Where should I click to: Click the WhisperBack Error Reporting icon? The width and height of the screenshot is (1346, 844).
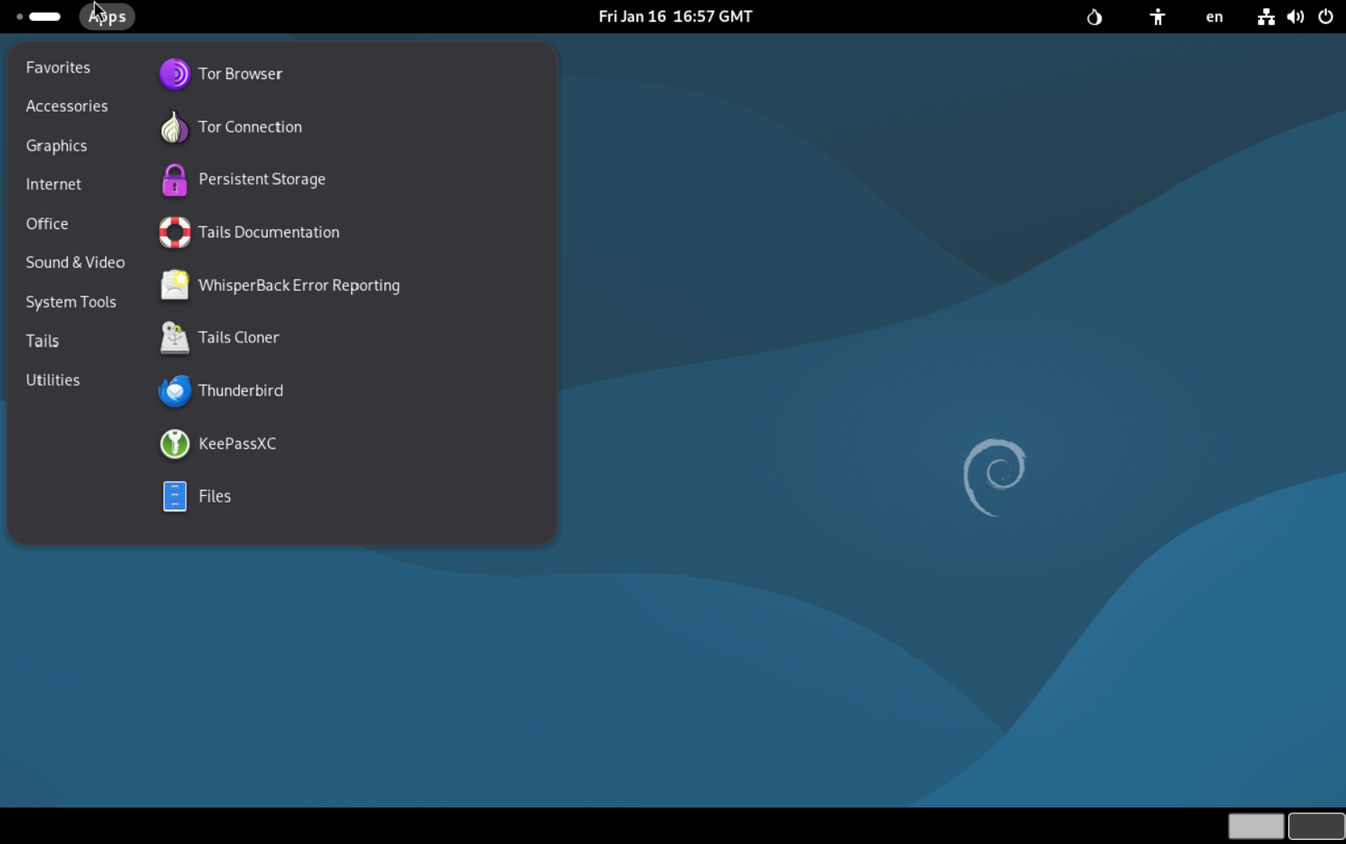[175, 285]
